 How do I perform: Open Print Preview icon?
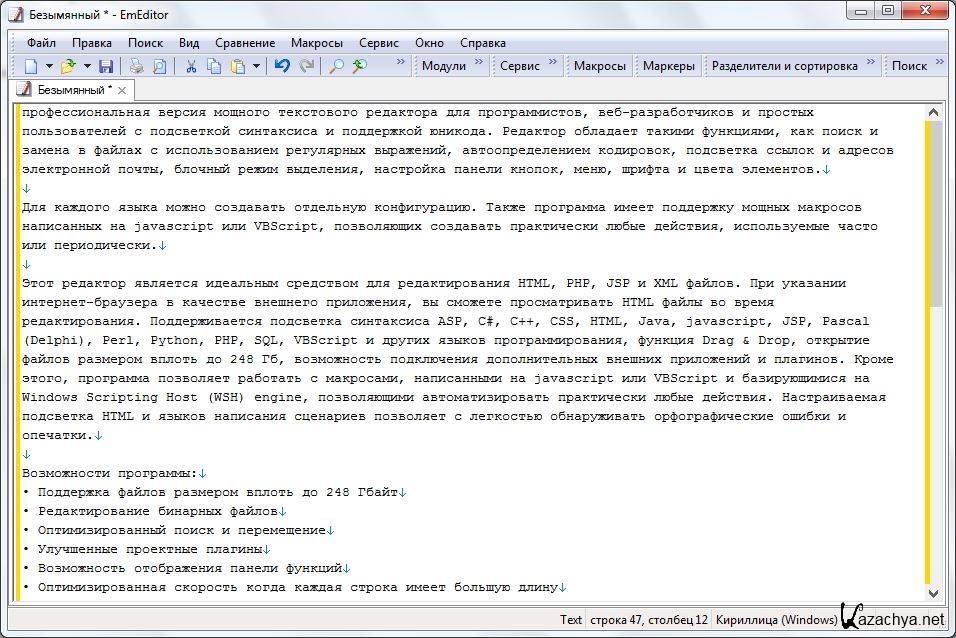160,66
